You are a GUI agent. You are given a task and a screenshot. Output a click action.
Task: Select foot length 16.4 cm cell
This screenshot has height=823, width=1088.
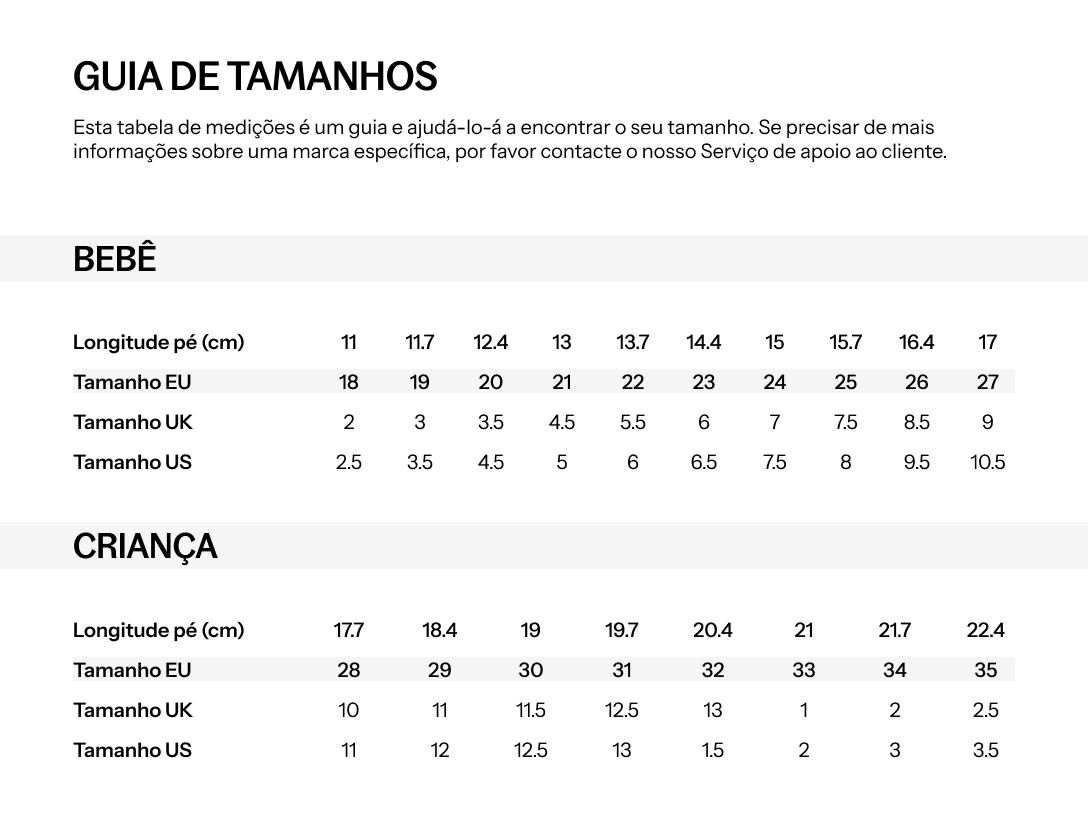917,342
